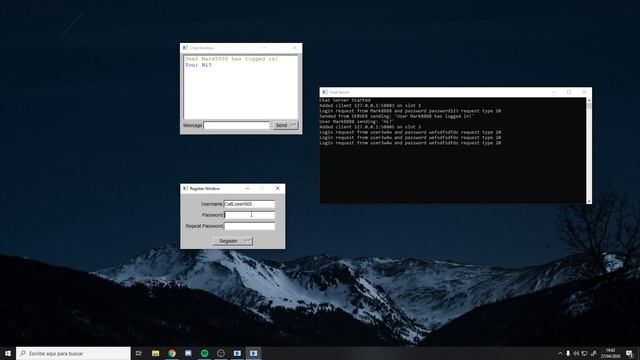This screenshot has height=360, width=640.
Task: Maximize the Chat Server console window
Action: pyautogui.click(x=569, y=92)
